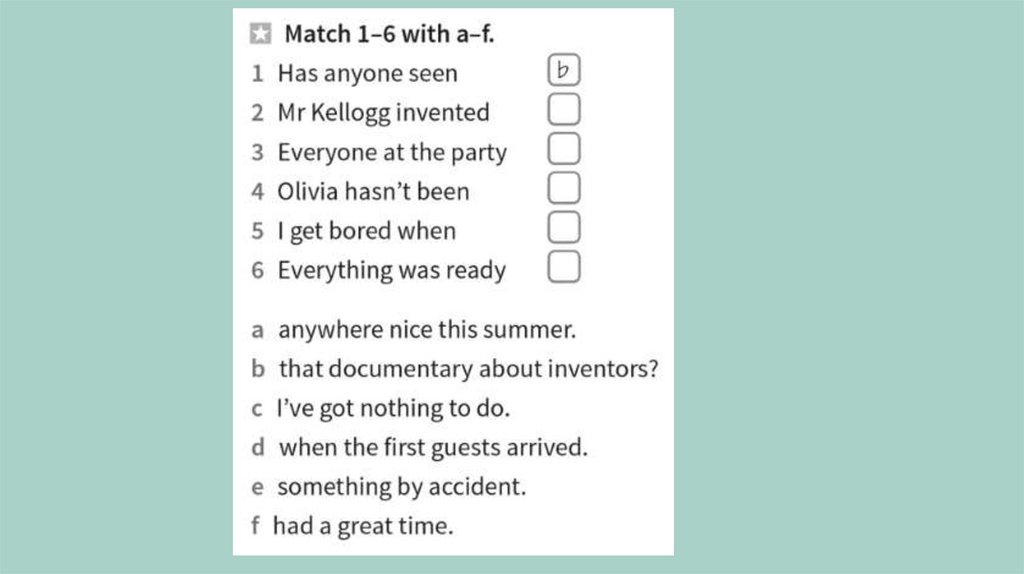This screenshot has height=574, width=1024.
Task: Select answer box for 'Has anyone seen'
Action: pos(564,71)
